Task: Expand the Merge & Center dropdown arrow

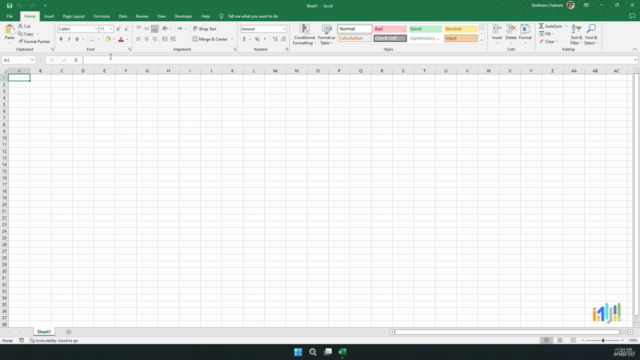Action: (232, 39)
